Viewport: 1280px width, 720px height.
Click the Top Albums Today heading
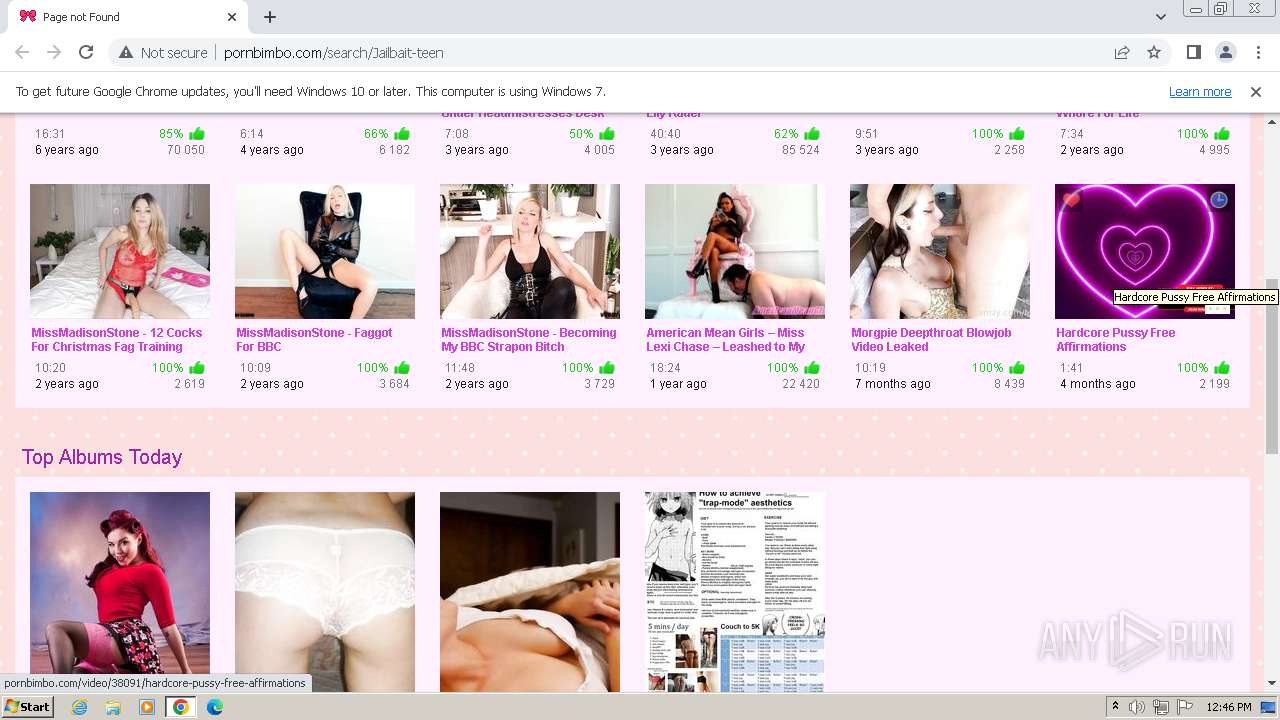tap(102, 457)
